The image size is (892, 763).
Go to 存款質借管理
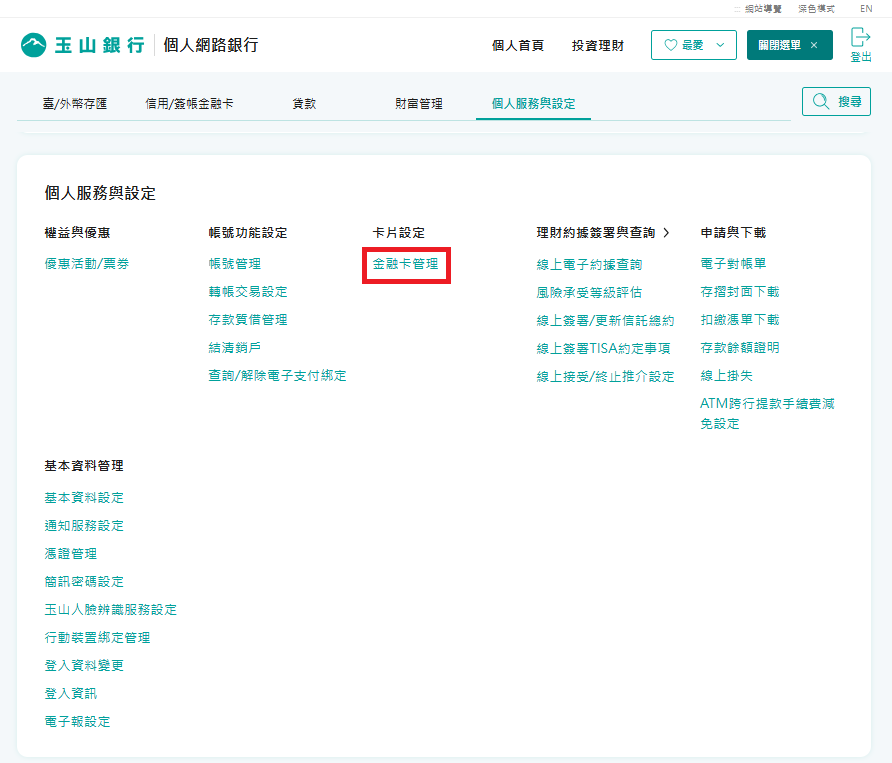248,320
